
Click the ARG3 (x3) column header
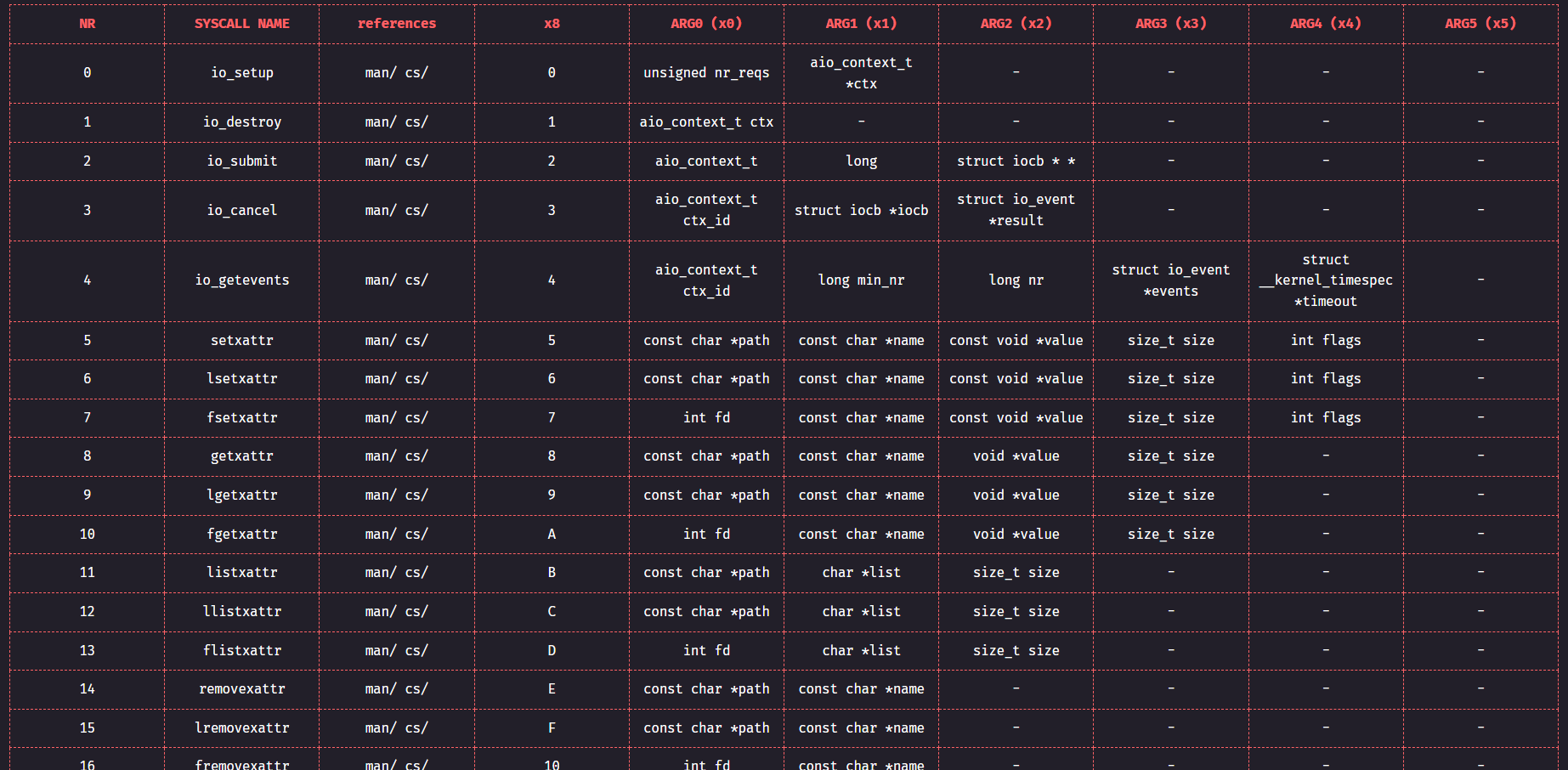click(x=1171, y=24)
